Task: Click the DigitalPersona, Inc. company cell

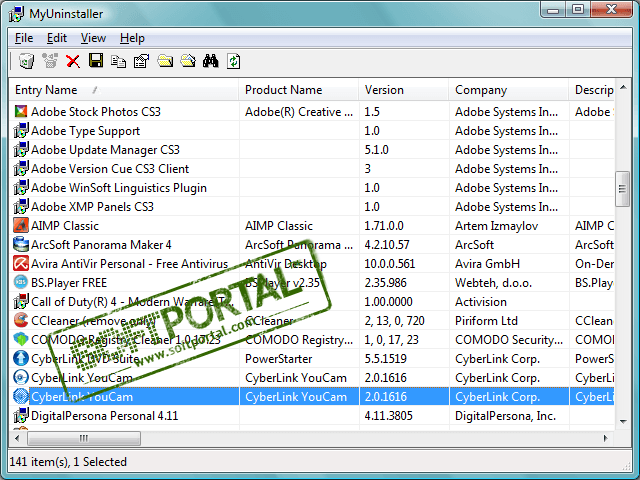Action: (x=506, y=416)
